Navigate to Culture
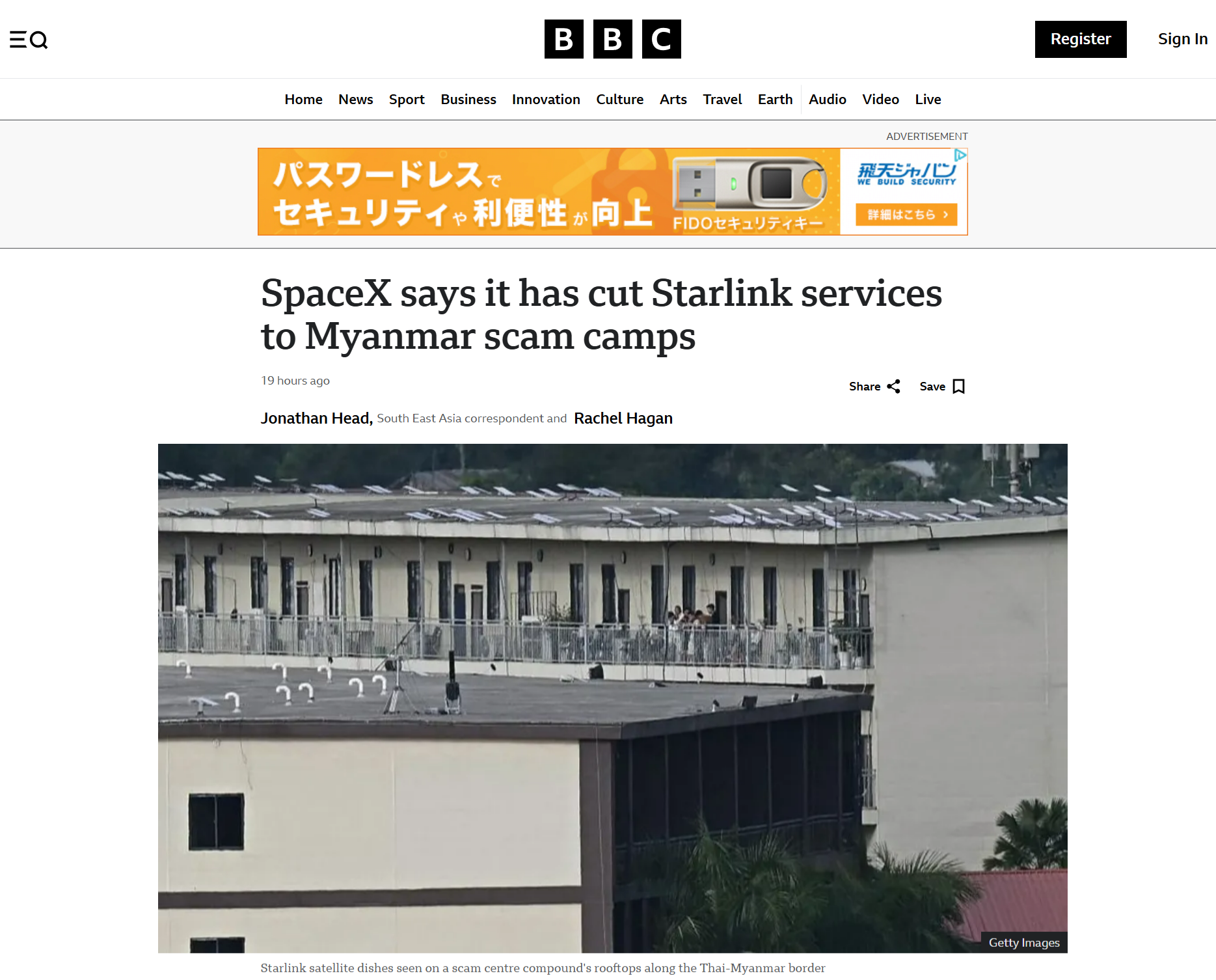Image resolution: width=1216 pixels, height=980 pixels. (x=619, y=100)
